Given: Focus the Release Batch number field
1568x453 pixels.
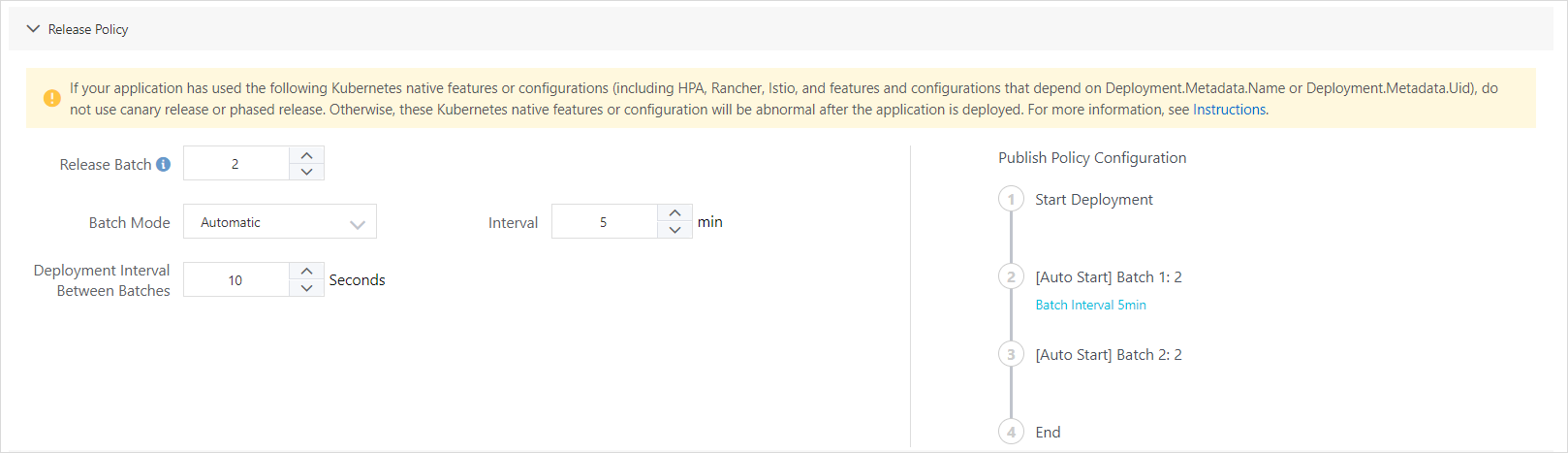Looking at the screenshot, I should 235,164.
